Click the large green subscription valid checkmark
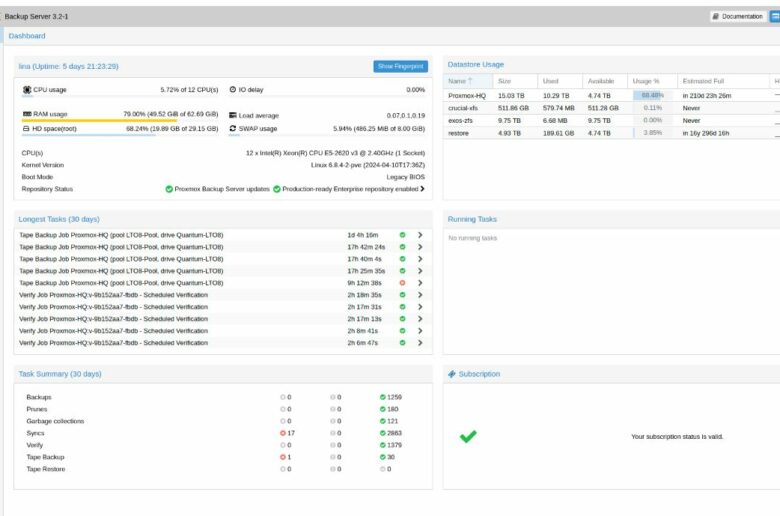Image resolution: width=780 pixels, height=516 pixels. click(468, 436)
